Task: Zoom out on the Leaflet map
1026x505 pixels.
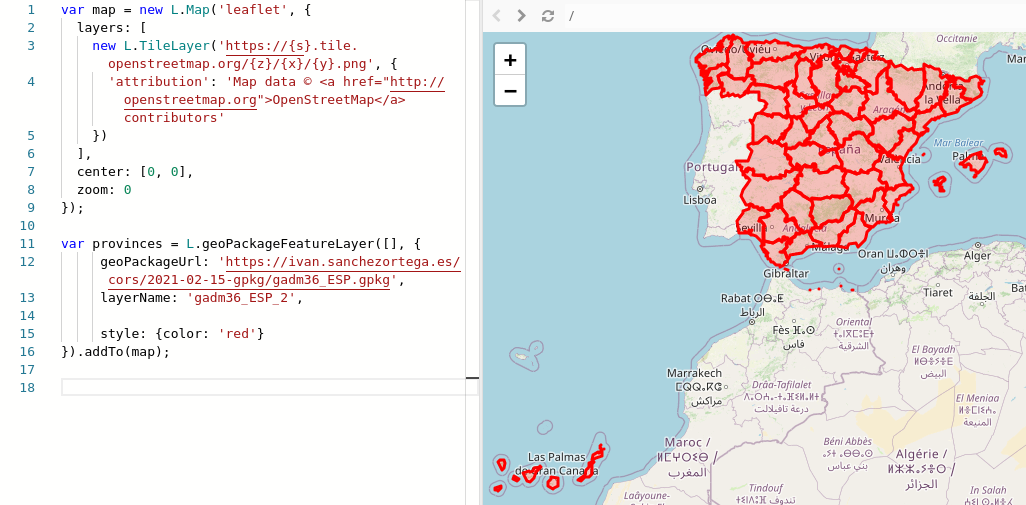Action: coord(510,91)
